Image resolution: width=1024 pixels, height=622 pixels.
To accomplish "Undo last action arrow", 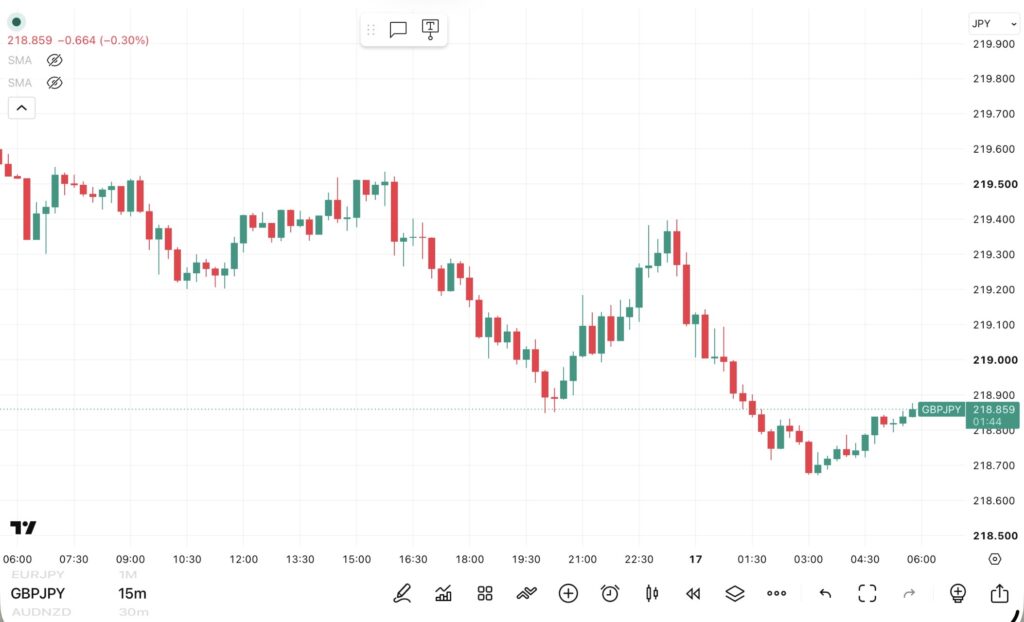I will pos(825,593).
